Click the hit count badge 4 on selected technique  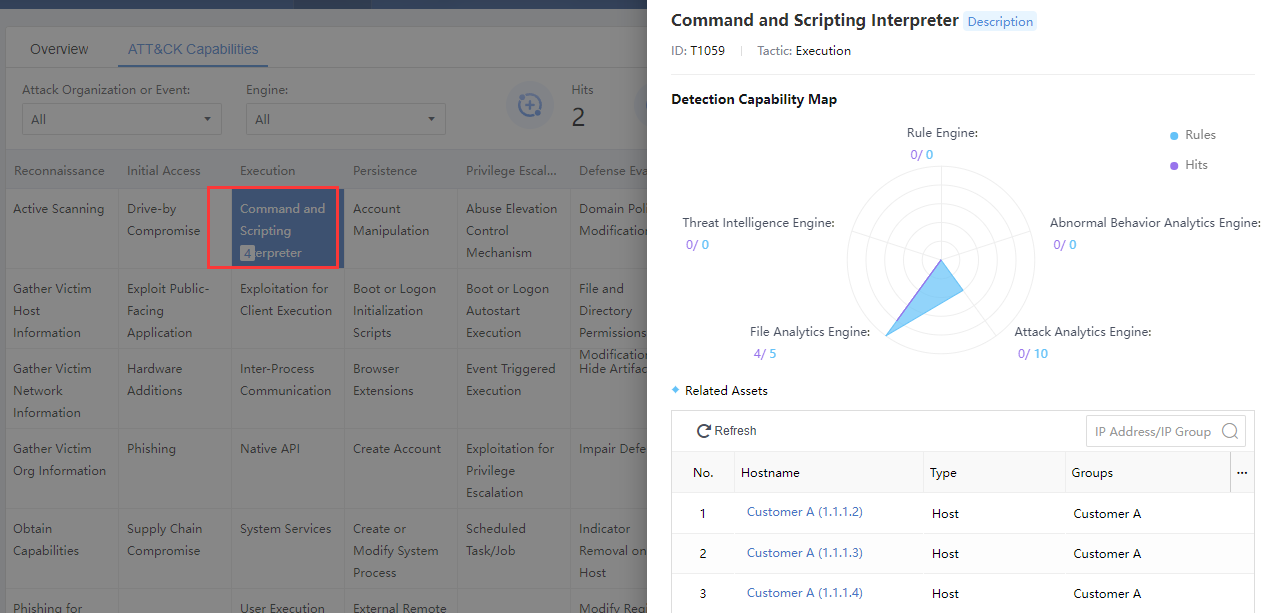247,254
